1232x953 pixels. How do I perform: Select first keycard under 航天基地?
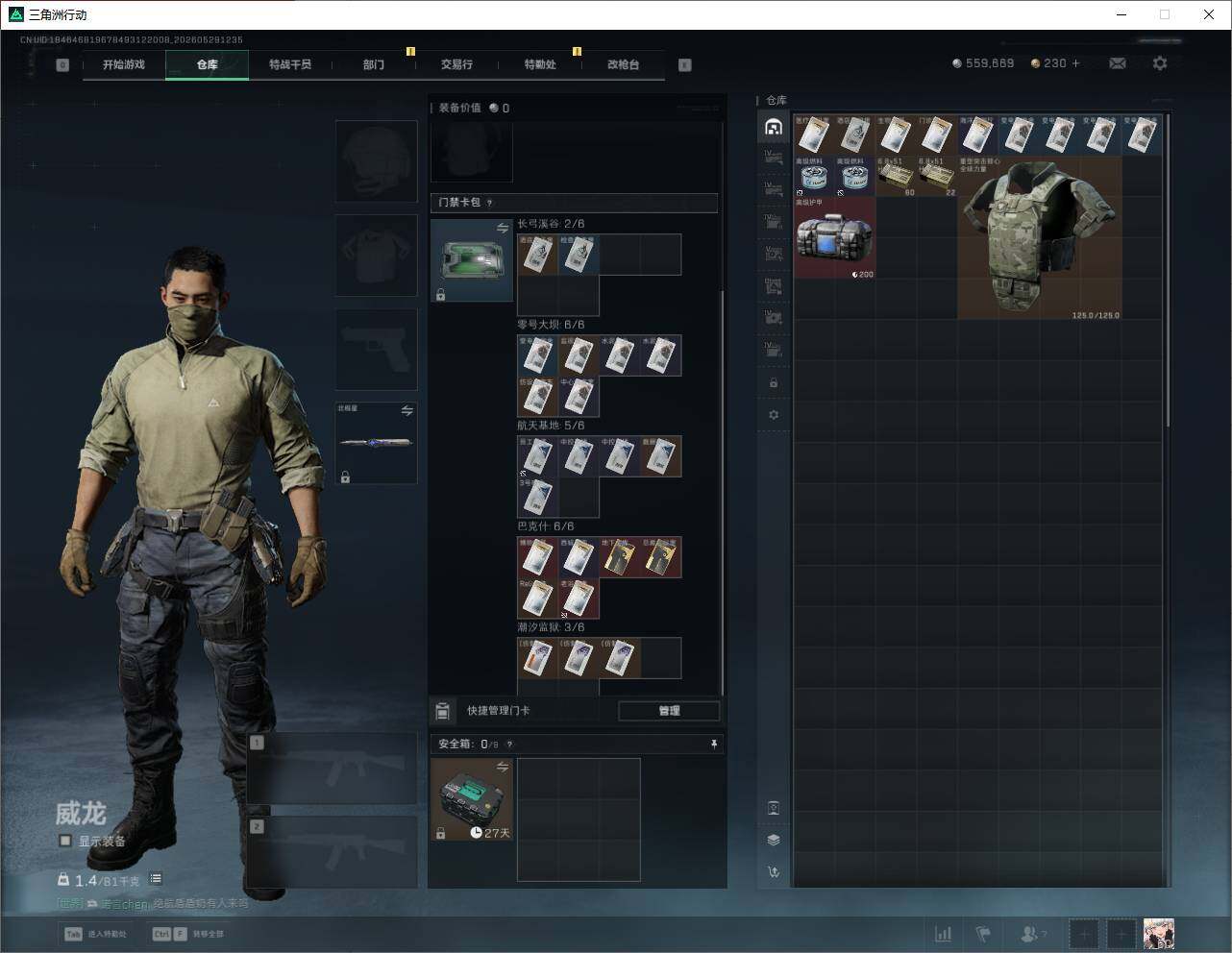pyautogui.click(x=538, y=456)
